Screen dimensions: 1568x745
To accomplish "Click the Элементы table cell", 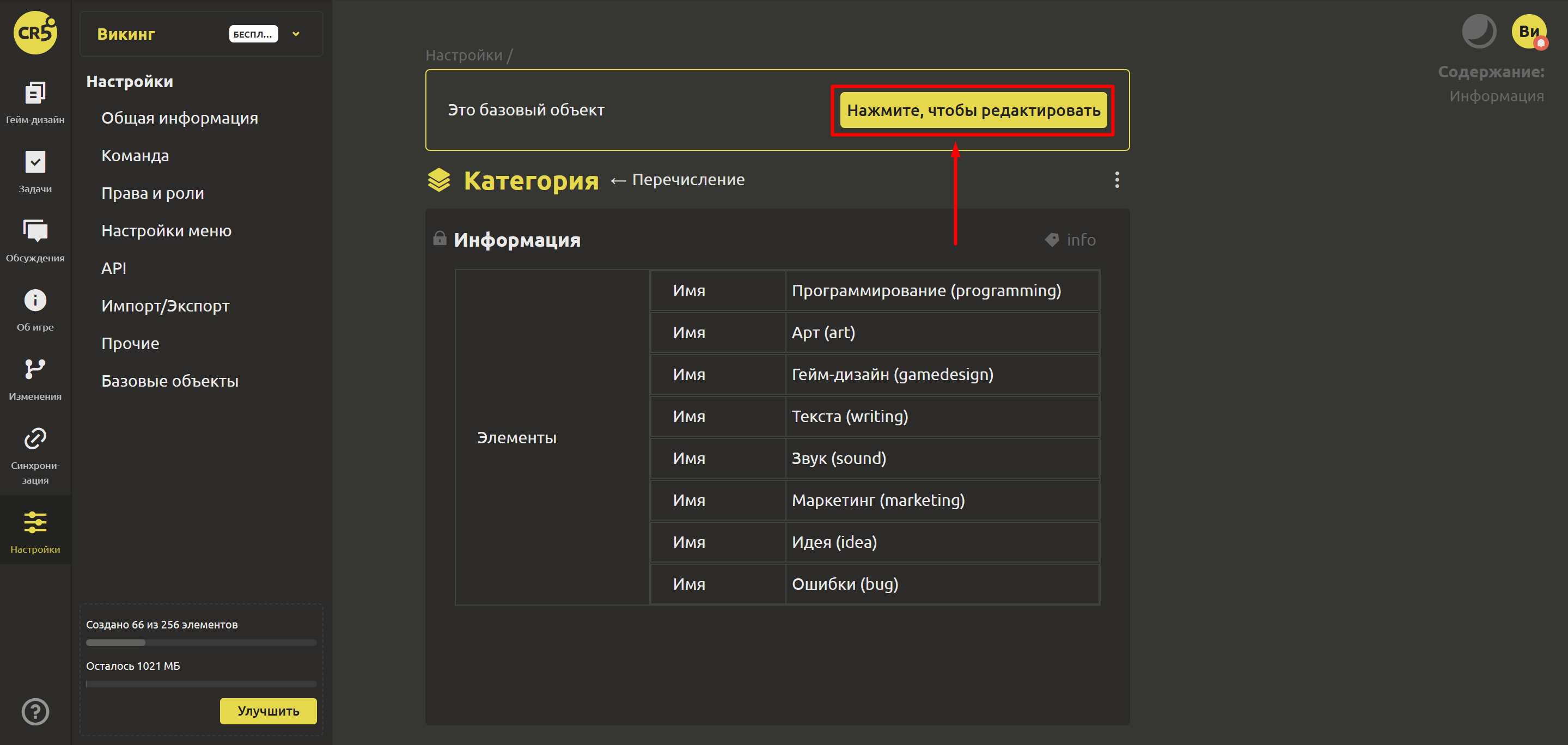I will (553, 438).
